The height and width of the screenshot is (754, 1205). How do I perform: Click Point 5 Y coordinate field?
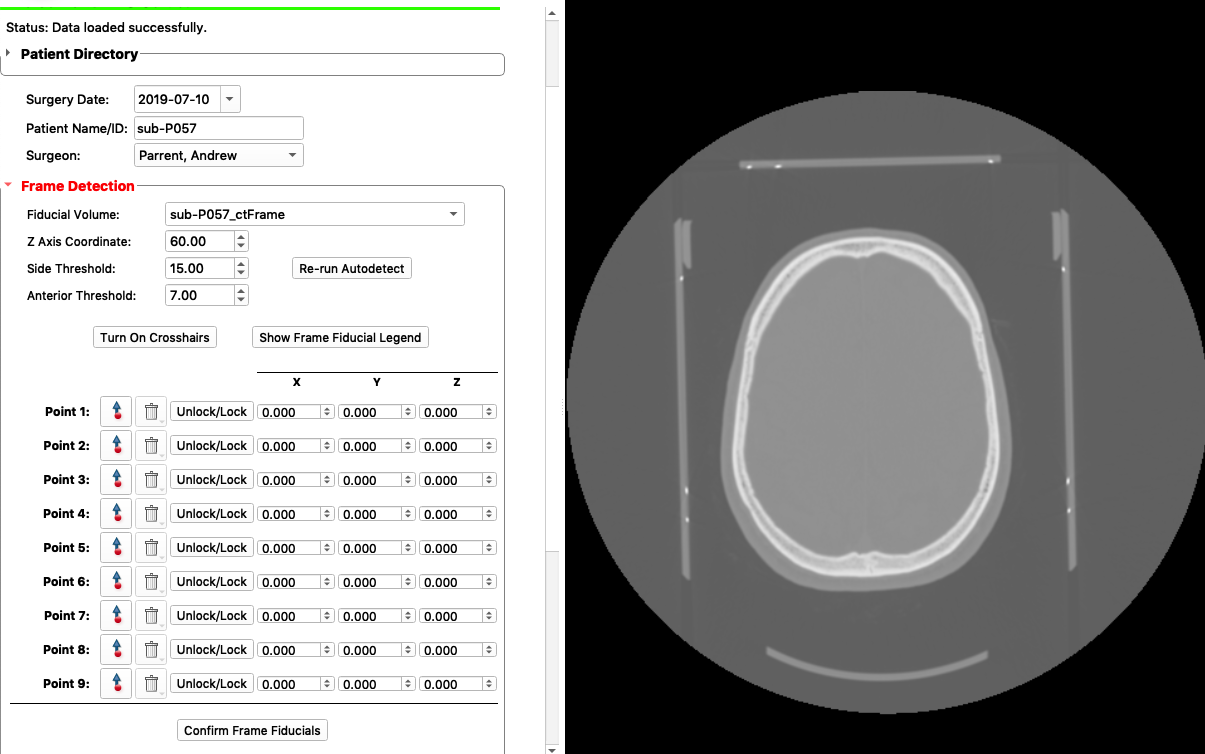[x=377, y=548]
